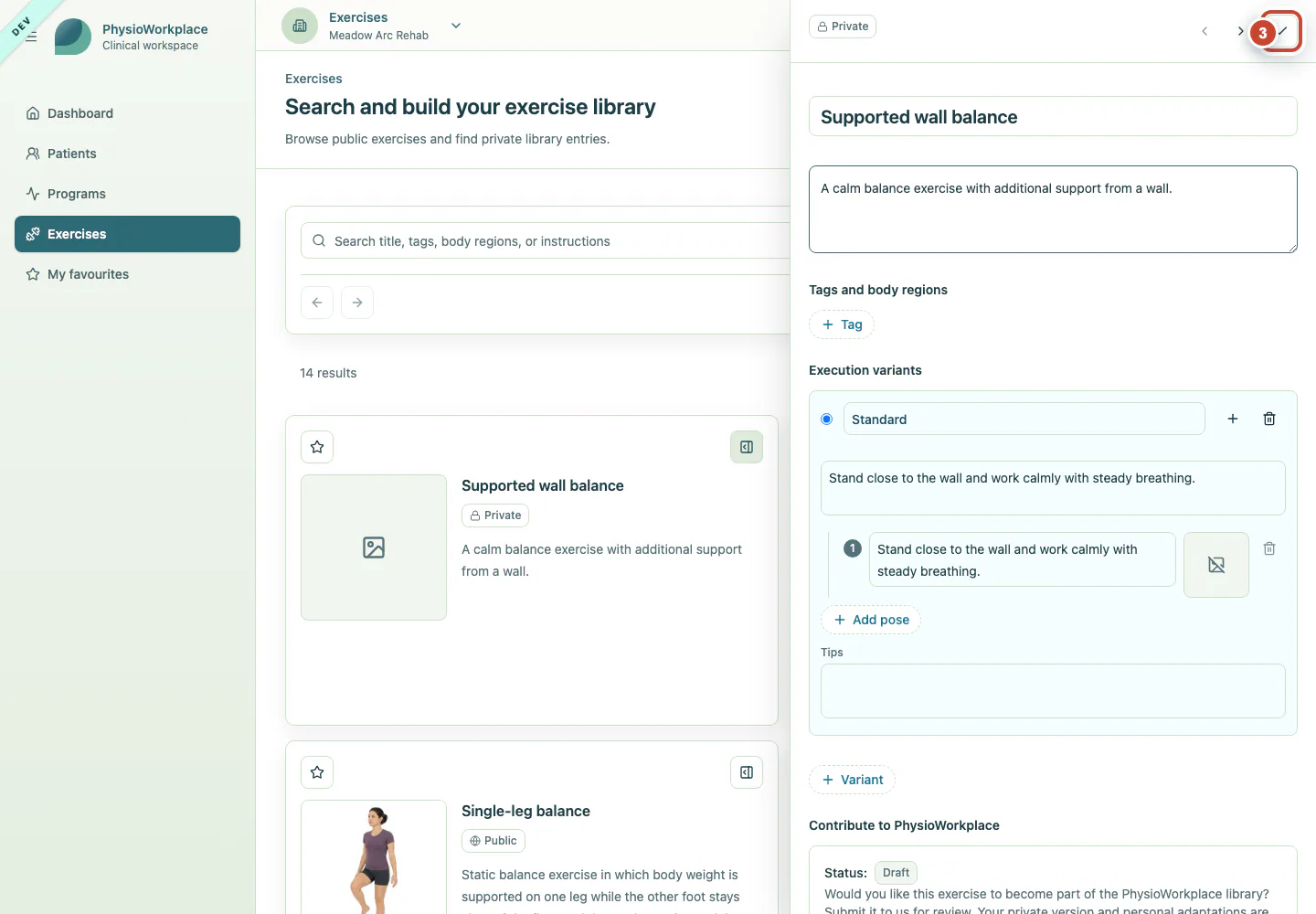Select Exercises in the sidebar
The width and height of the screenshot is (1316, 914).
[127, 234]
